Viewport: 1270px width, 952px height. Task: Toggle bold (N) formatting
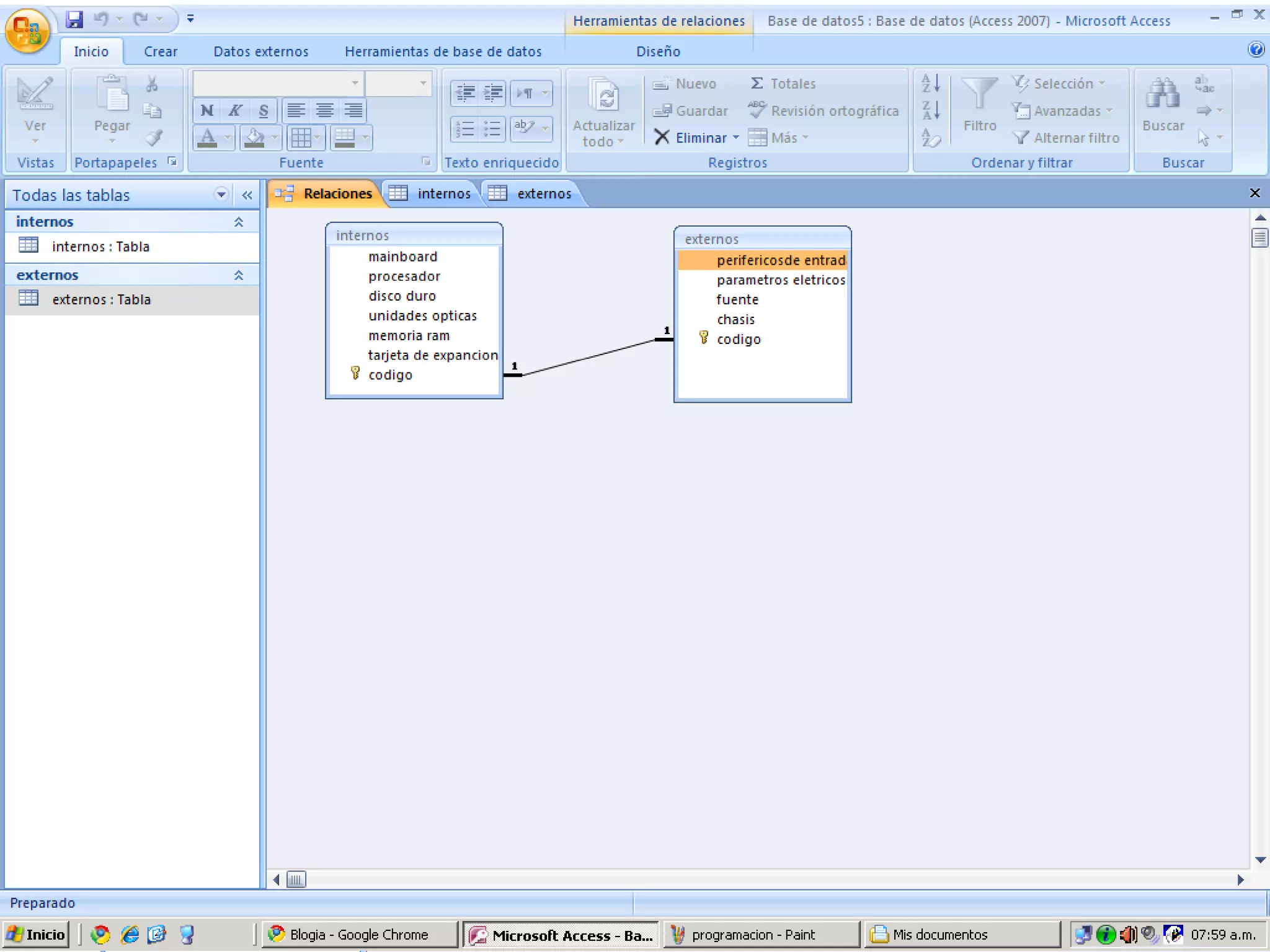click(x=207, y=110)
